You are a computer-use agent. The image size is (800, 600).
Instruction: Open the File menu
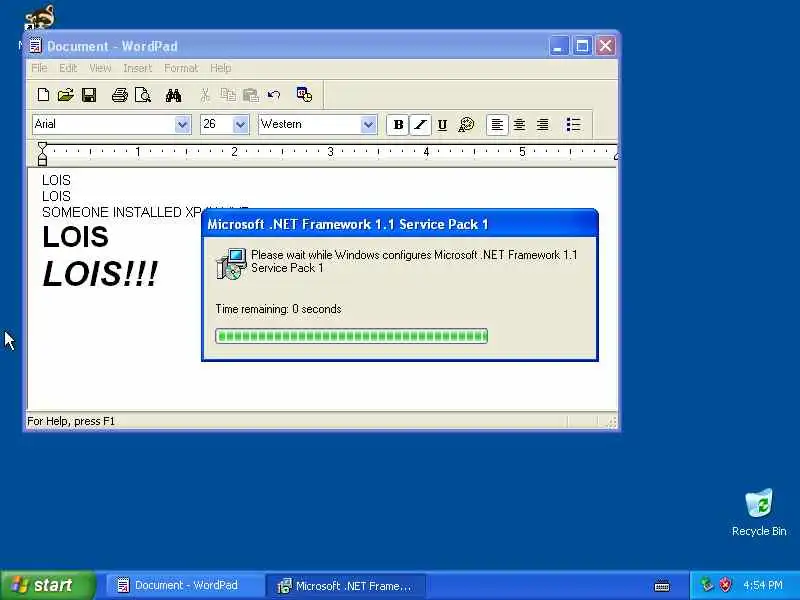click(39, 68)
